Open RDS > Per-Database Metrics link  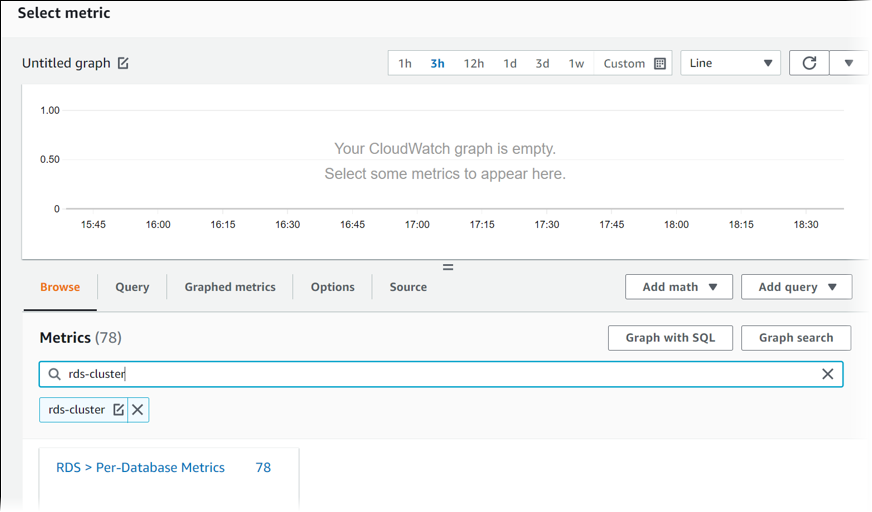pyautogui.click(x=140, y=467)
